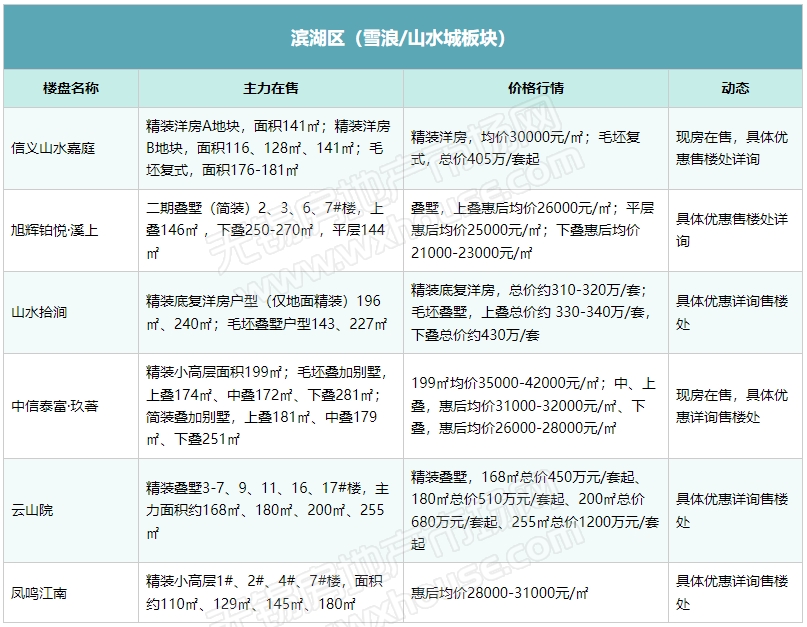807x627 pixels.
Task: Click 云山院 status cell 具体优惠详询售楼处
Action: (735, 510)
